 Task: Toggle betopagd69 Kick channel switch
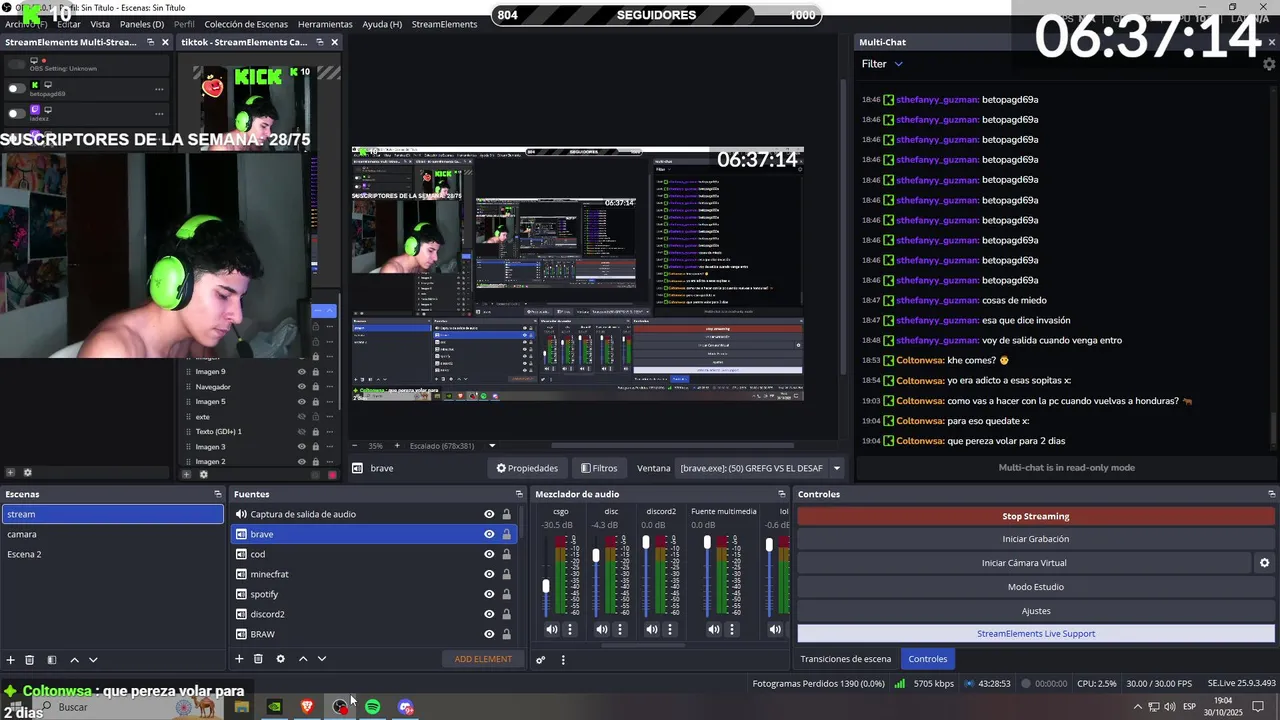click(x=15, y=89)
